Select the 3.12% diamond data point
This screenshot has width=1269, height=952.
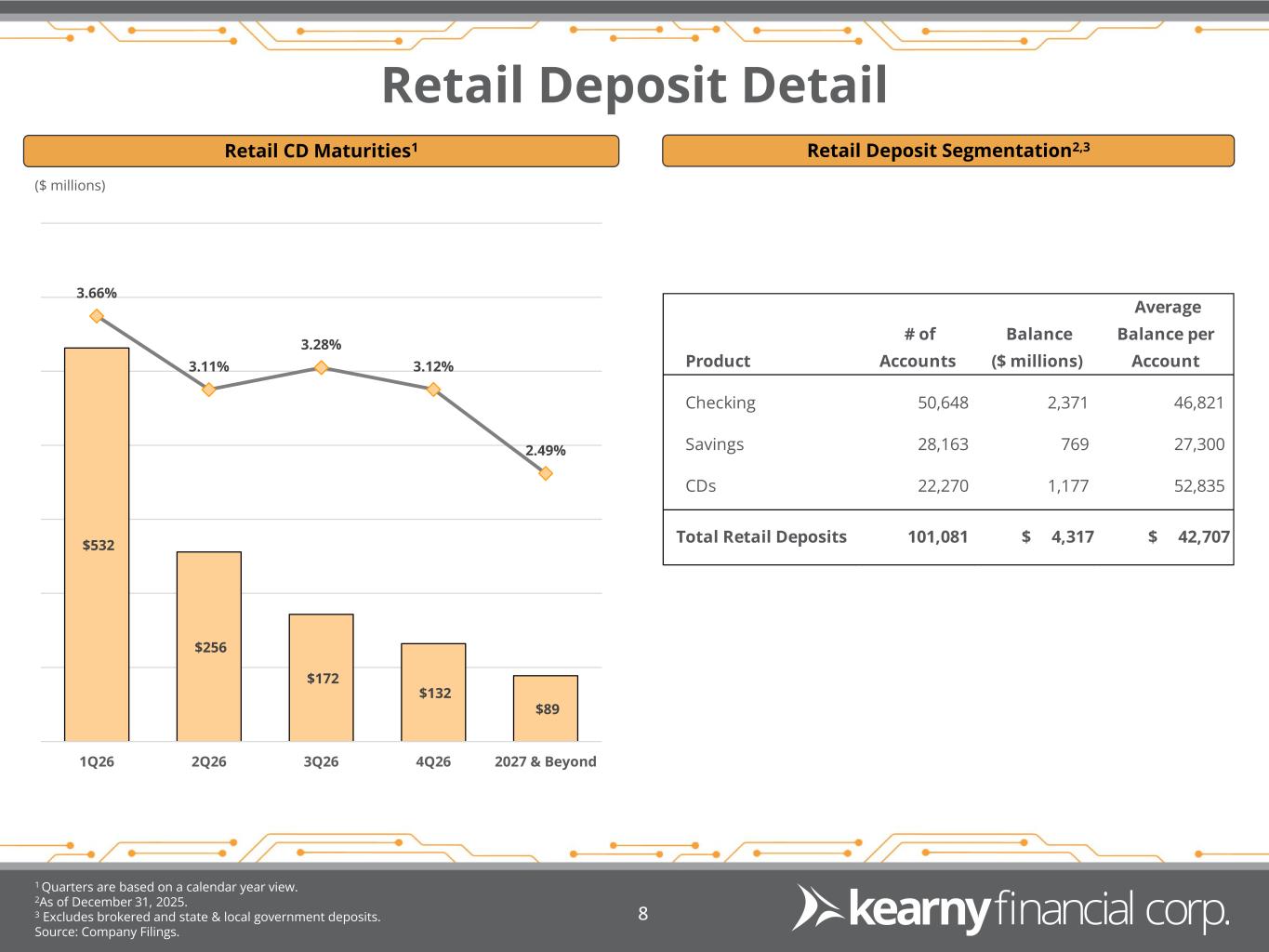pos(433,390)
